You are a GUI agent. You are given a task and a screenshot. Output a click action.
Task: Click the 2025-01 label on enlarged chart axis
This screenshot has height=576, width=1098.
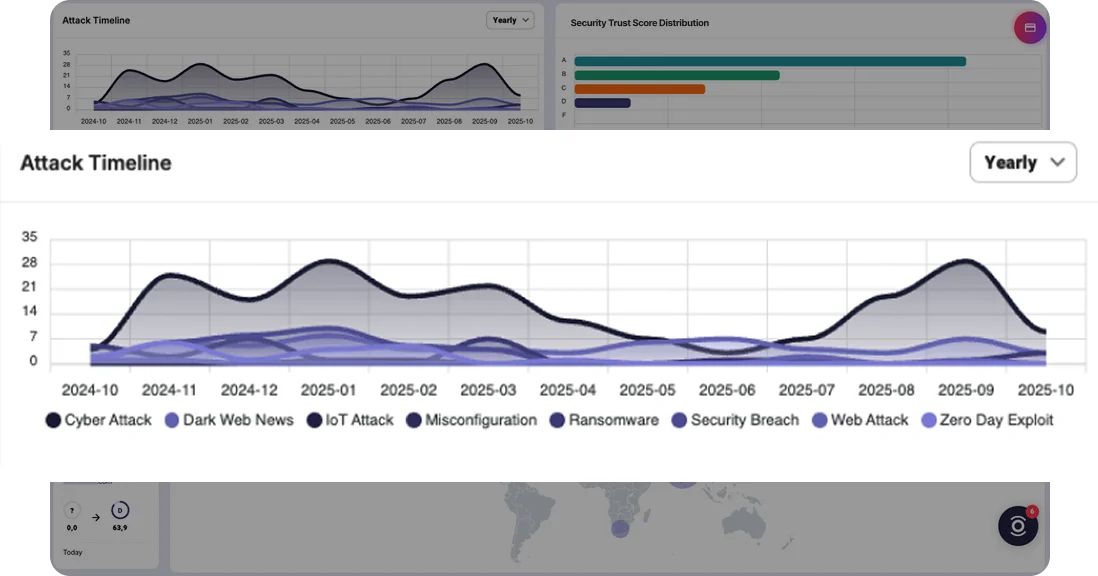click(x=328, y=390)
